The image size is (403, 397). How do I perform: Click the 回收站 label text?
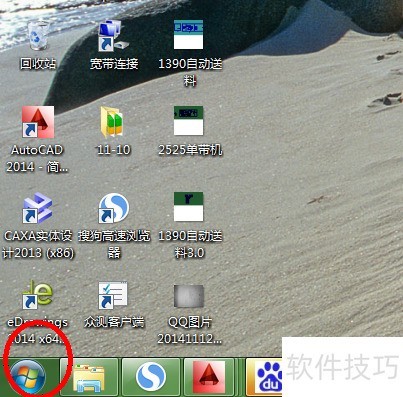(x=38, y=63)
